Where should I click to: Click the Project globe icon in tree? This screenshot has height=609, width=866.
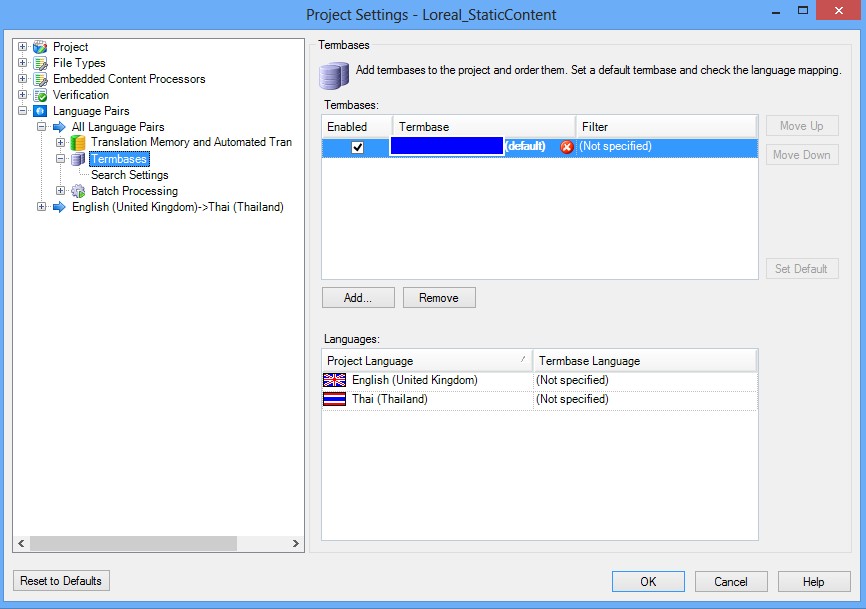[x=40, y=47]
